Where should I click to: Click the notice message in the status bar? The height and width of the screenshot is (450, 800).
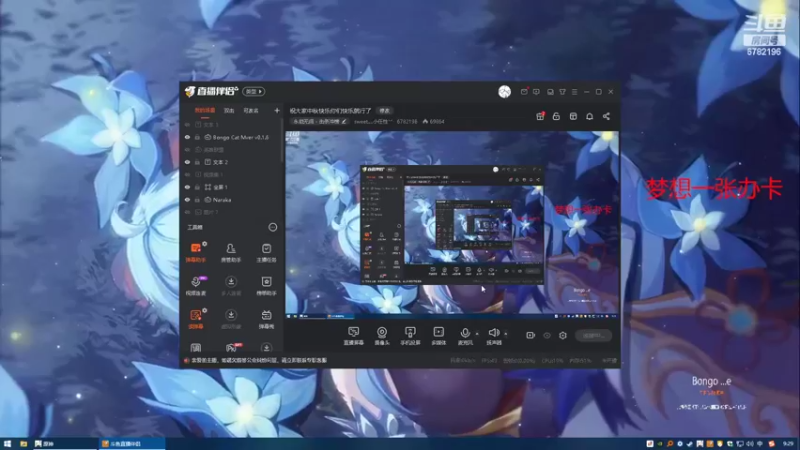click(x=259, y=360)
